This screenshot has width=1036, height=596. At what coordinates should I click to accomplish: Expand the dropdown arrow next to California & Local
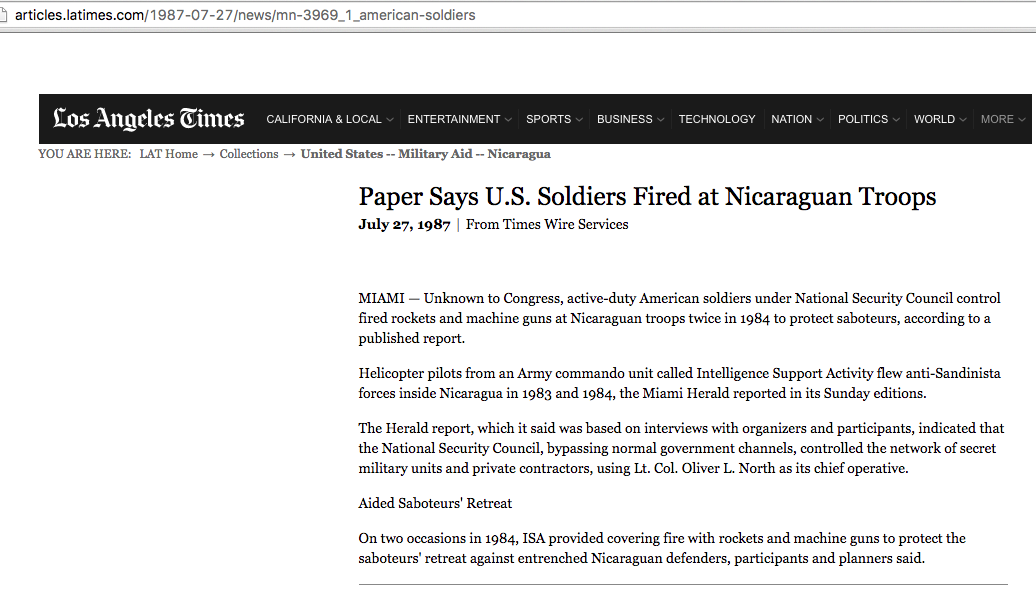click(x=390, y=120)
